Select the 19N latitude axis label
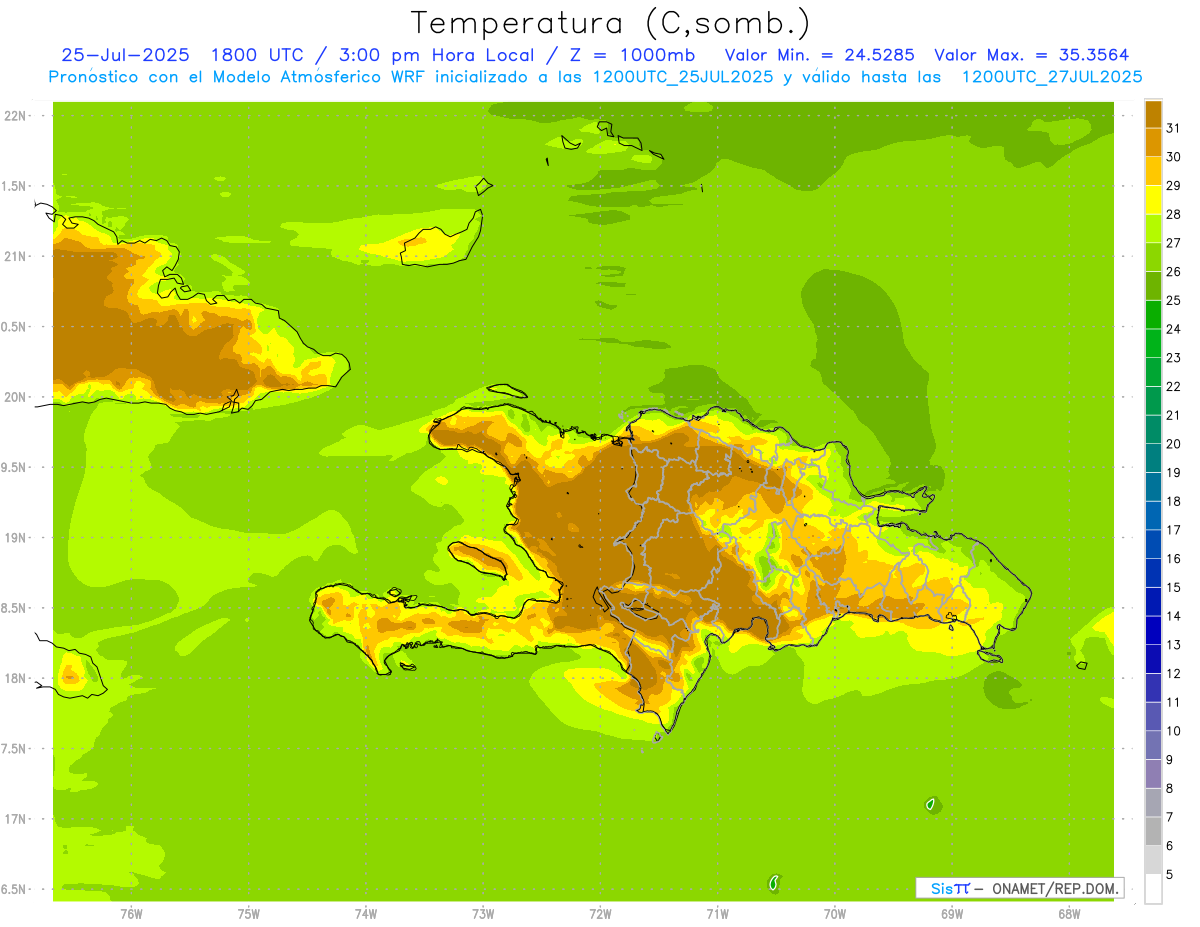Viewport: 1200px width, 927px height. 16,538
